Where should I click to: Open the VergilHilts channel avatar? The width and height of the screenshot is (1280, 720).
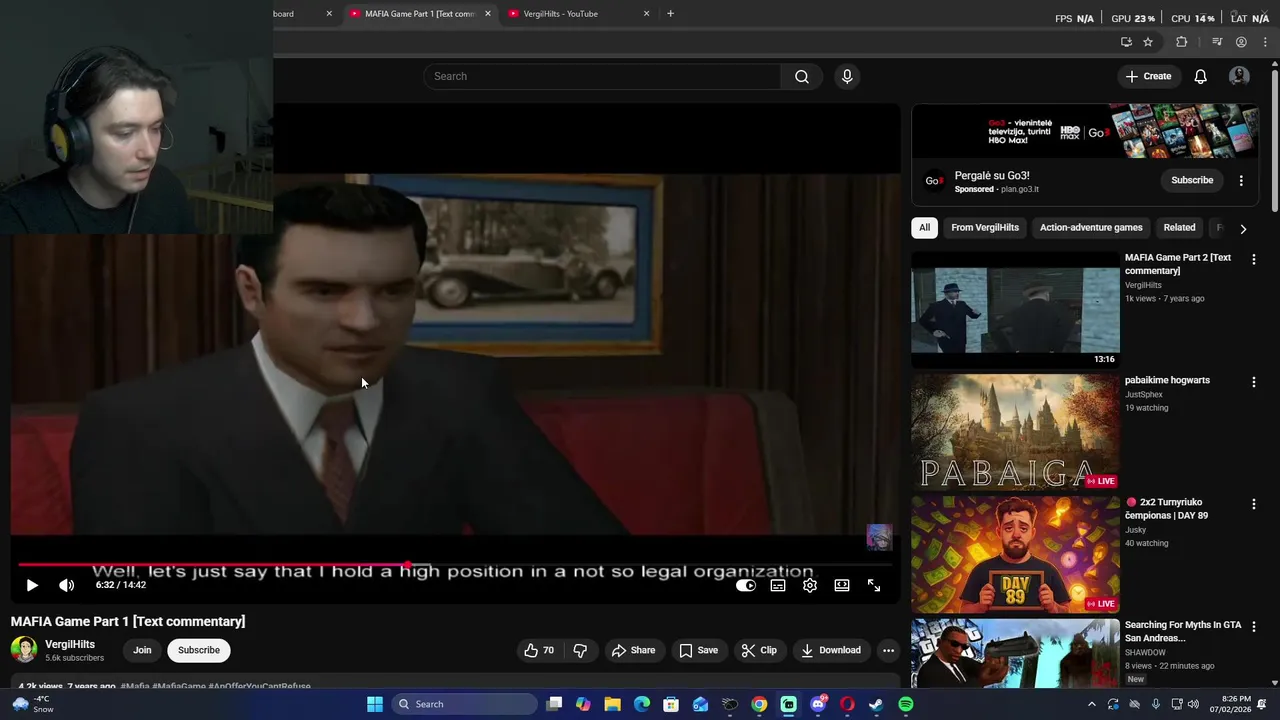24,650
